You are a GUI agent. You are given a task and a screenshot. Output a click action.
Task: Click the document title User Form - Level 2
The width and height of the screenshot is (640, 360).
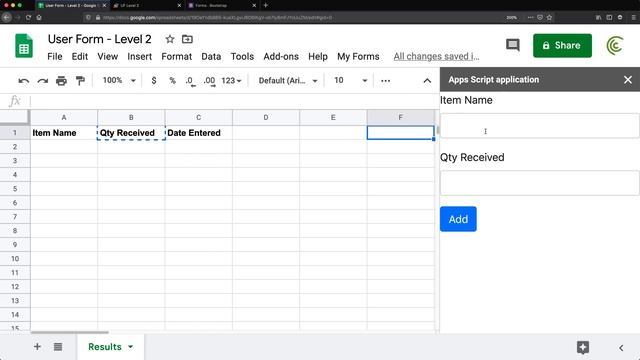coord(100,39)
